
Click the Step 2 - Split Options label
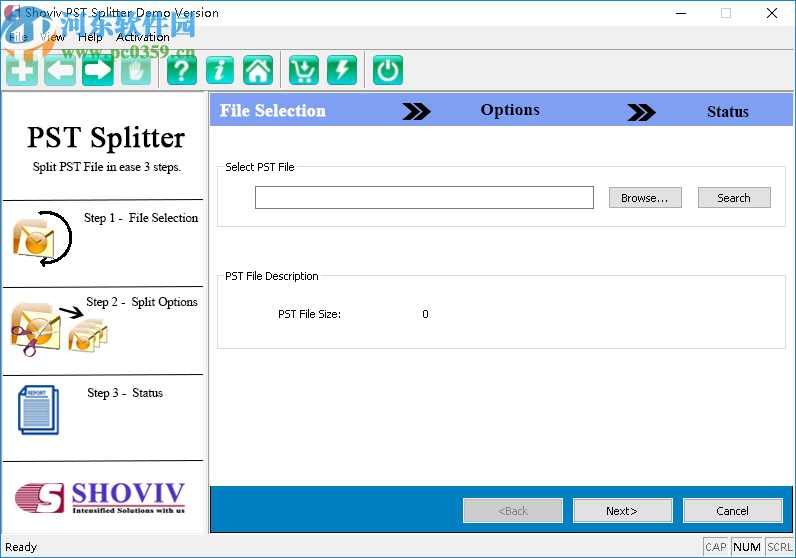pyautogui.click(x=142, y=302)
